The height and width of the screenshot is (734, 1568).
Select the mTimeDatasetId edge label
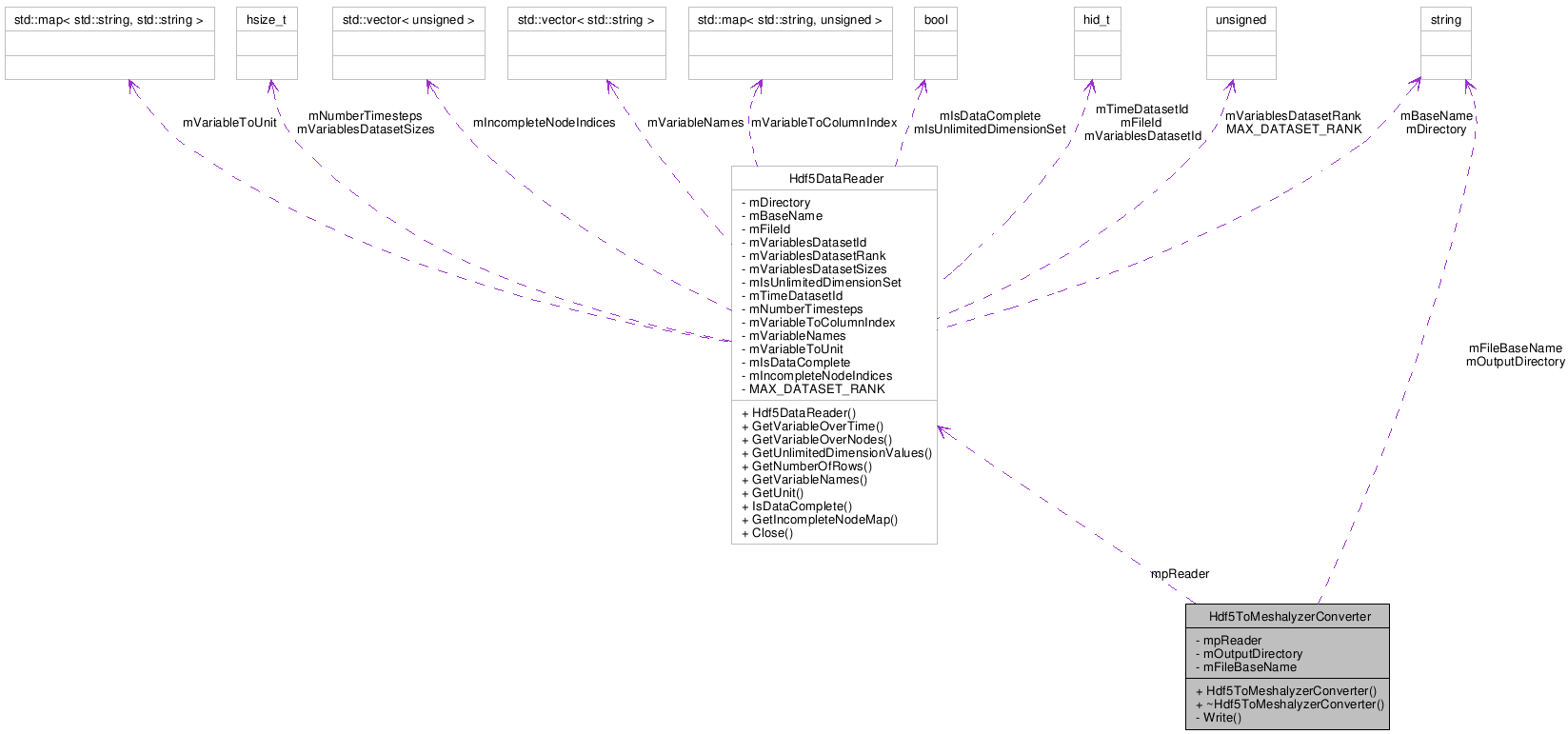pos(1141,109)
